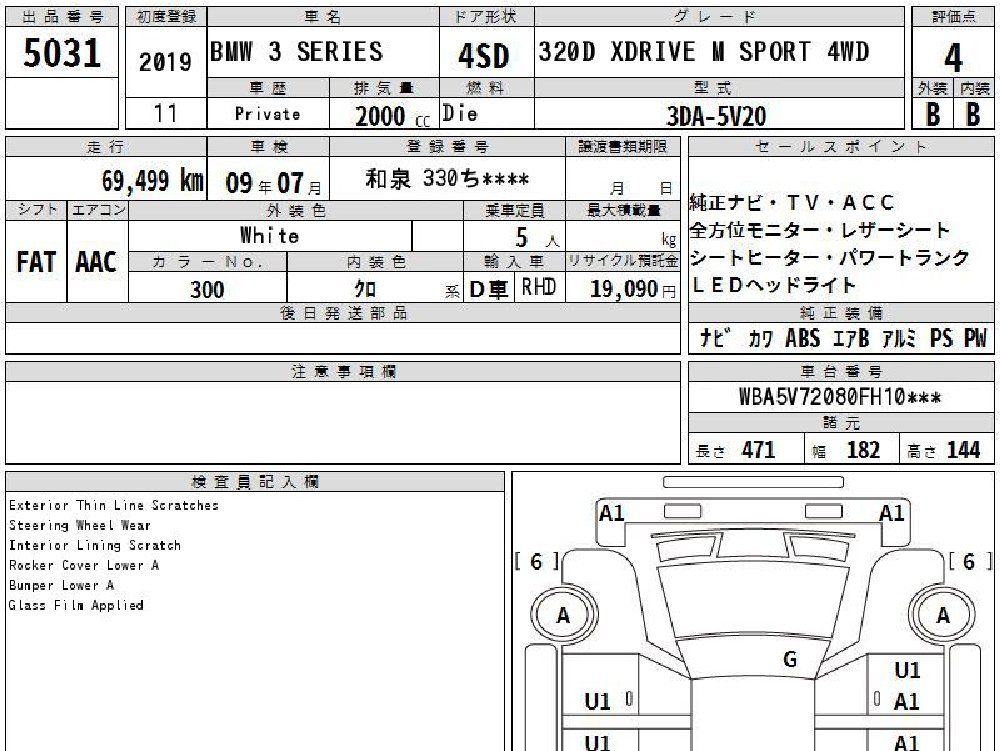Select the 320D XDRIVE M SPORT 4WD grade
The image size is (1001, 751).
coord(704,51)
